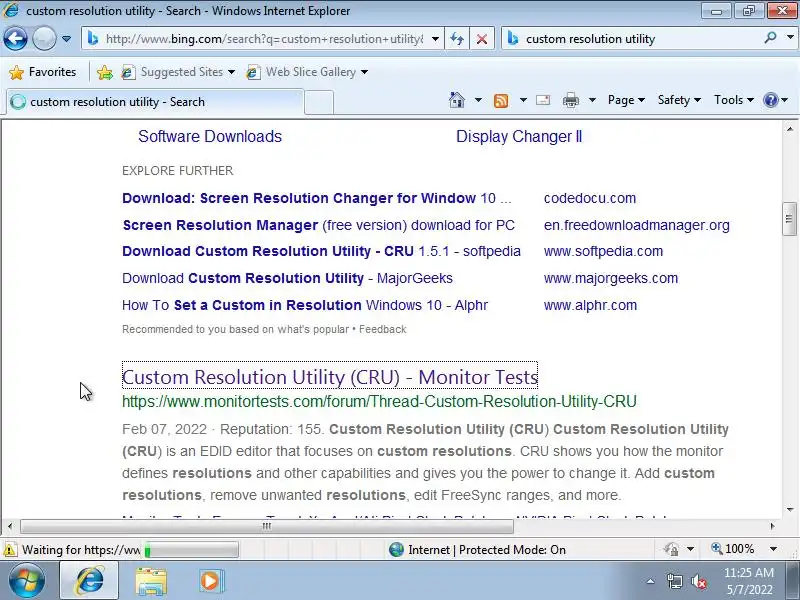Screen dimensions: 800x600
Task: Open Suggested Sites dropdown
Action: pyautogui.click(x=179, y=72)
